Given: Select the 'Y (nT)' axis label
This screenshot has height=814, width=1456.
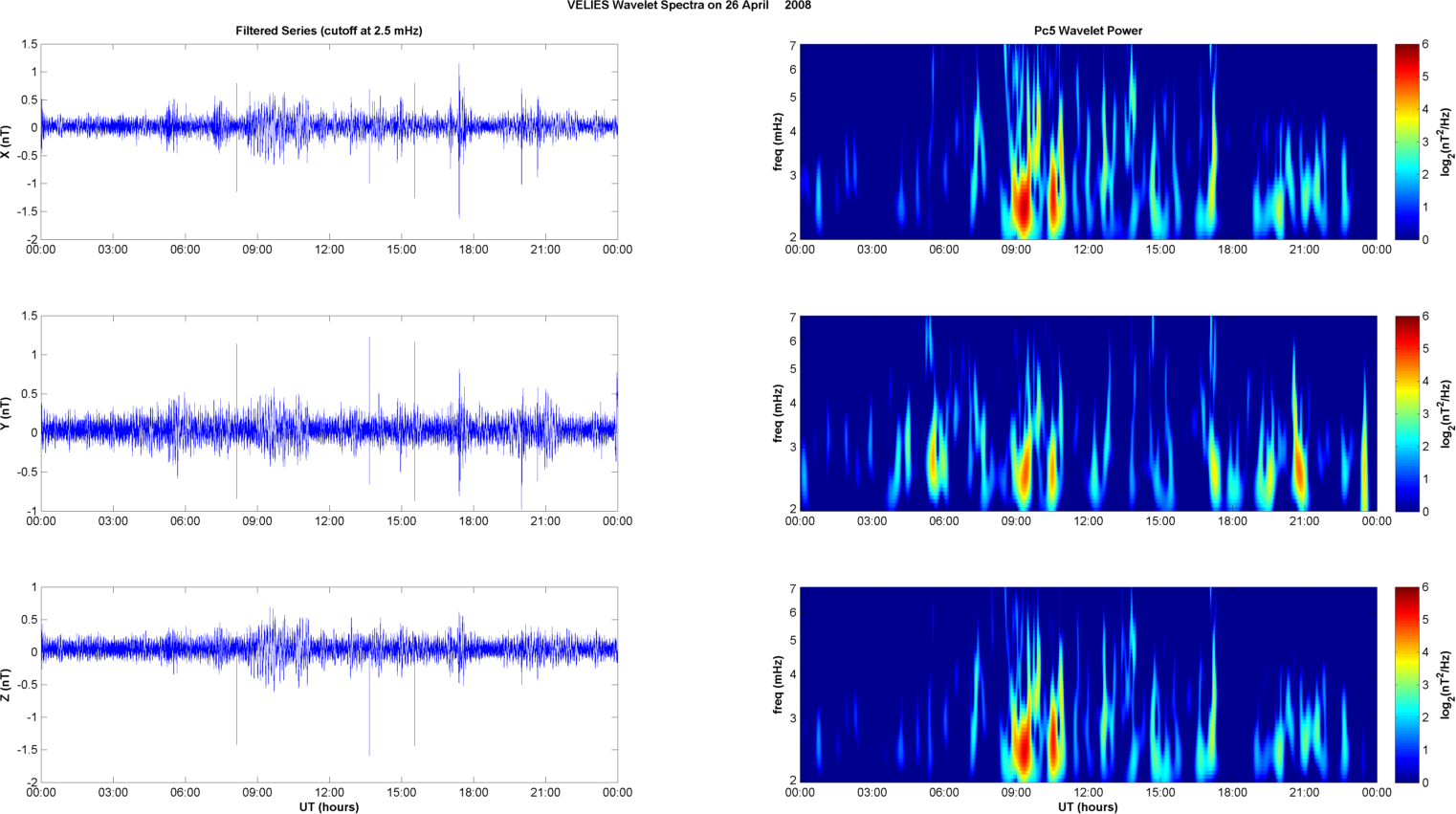Looking at the screenshot, I should click(6, 413).
